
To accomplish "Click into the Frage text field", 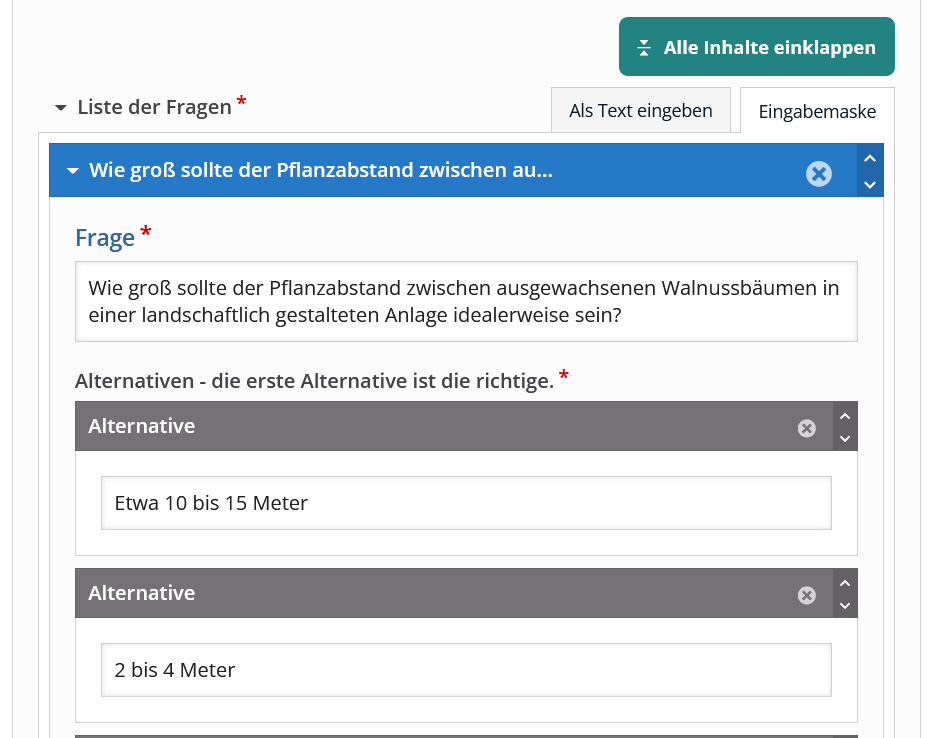I will point(465,301).
